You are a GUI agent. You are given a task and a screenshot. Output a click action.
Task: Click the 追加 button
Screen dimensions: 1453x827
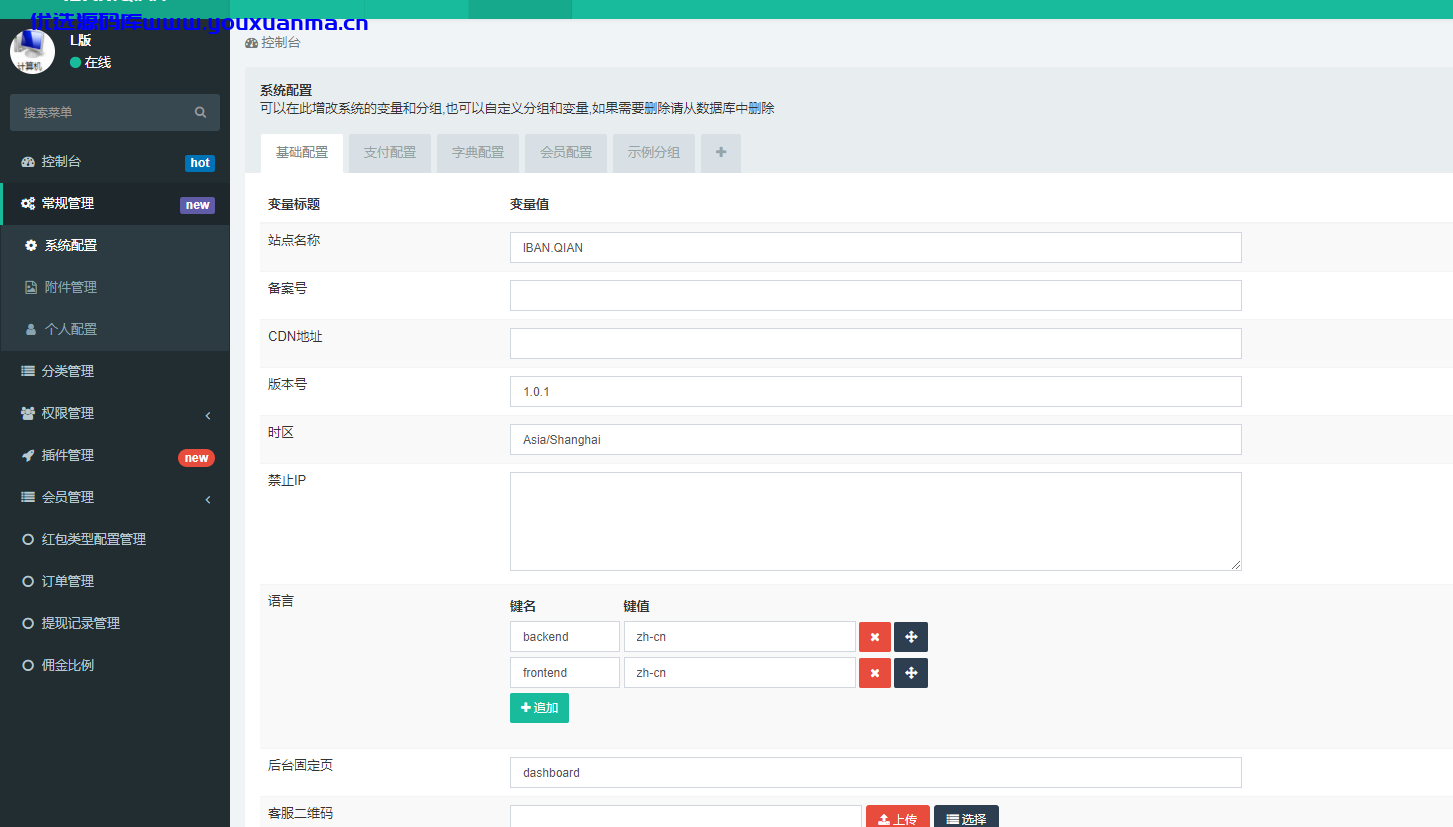[539, 708]
